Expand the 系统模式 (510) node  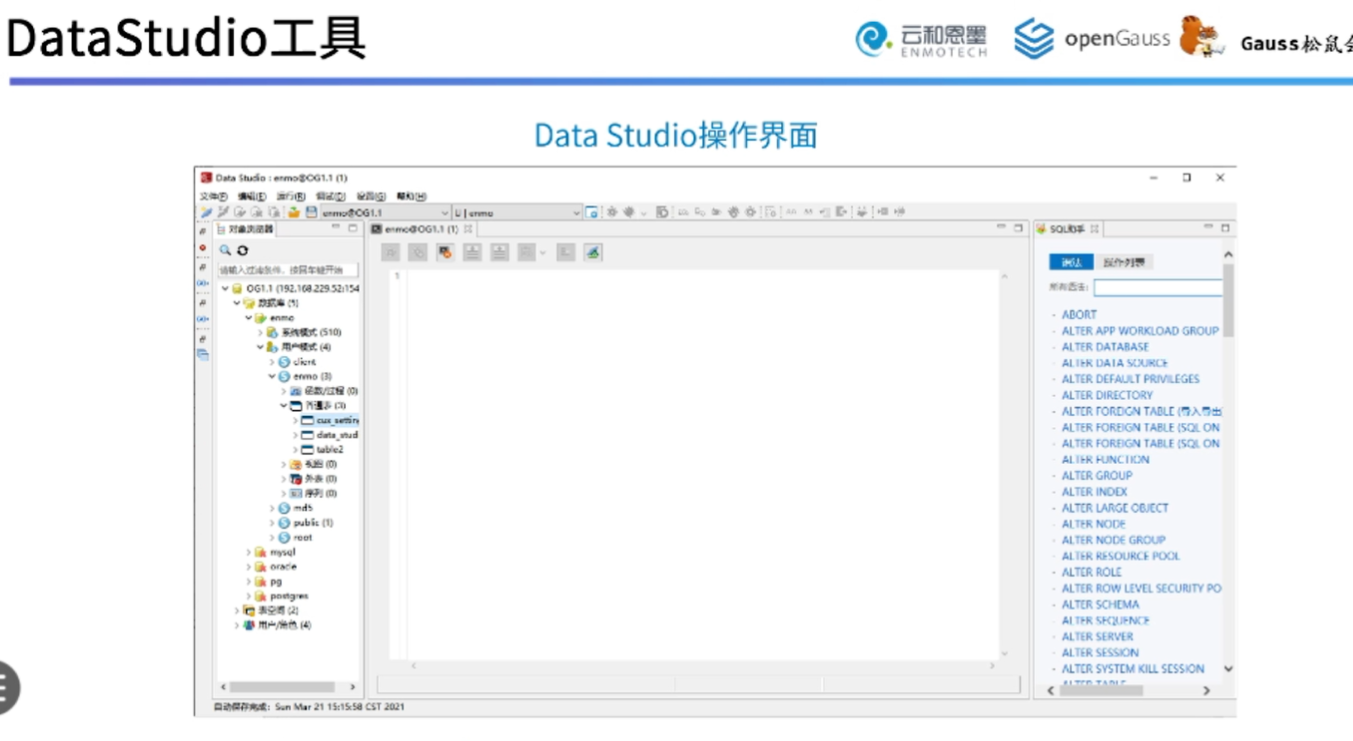coord(260,332)
